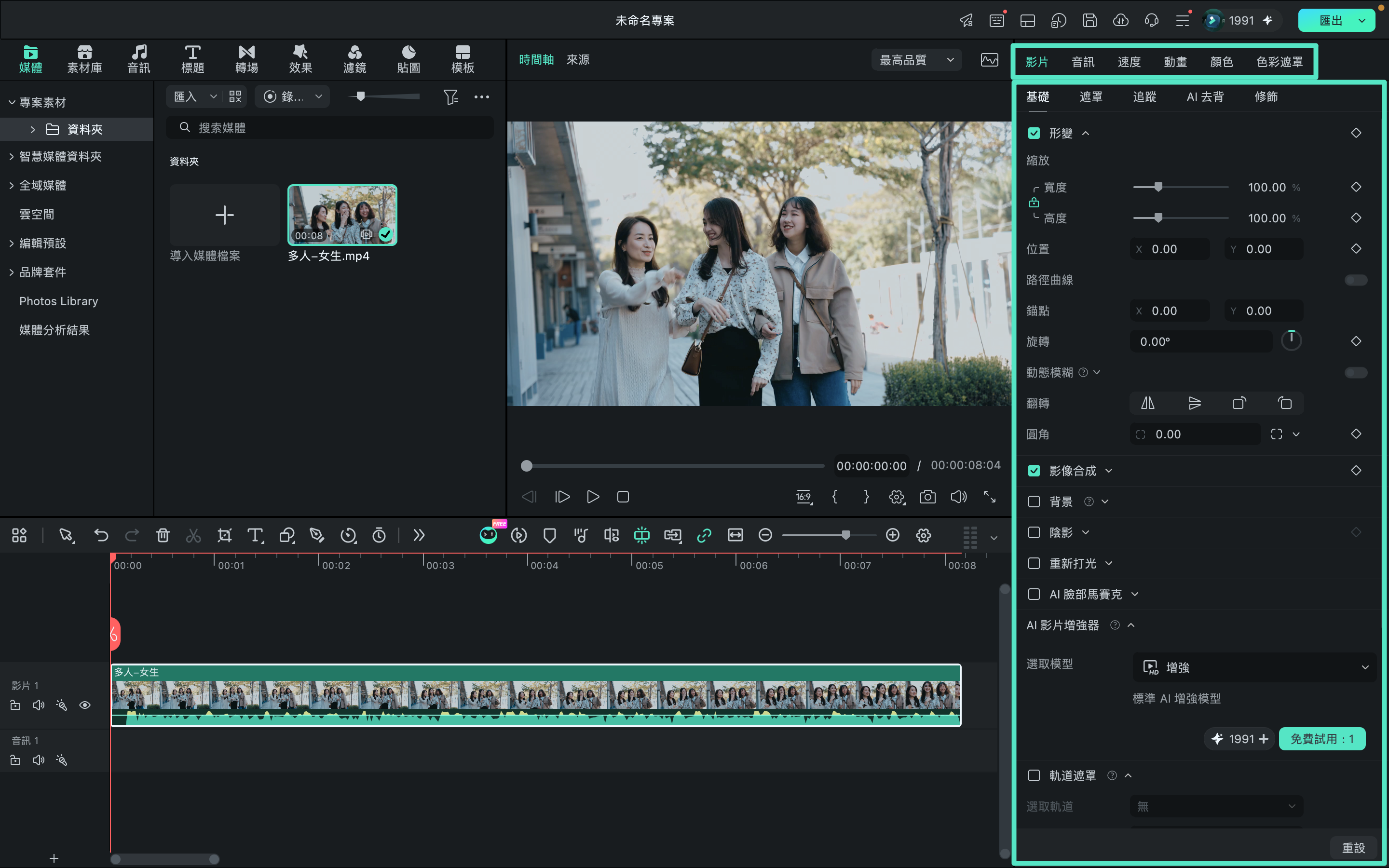
Task: Open the 最高品質 quality dropdown
Action: click(x=917, y=60)
